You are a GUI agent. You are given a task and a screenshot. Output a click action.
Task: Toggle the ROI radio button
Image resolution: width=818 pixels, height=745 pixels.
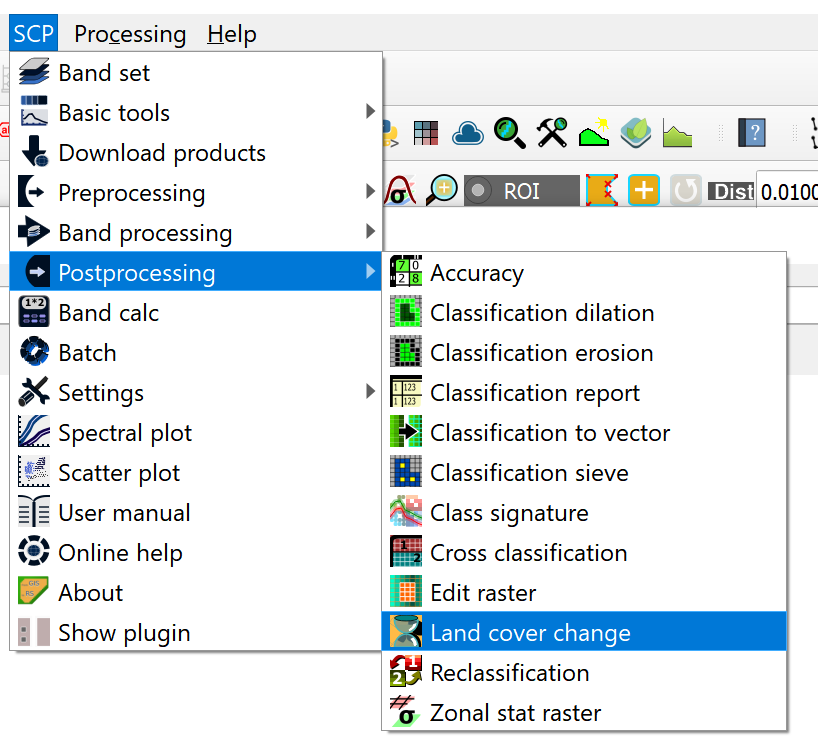coord(480,190)
